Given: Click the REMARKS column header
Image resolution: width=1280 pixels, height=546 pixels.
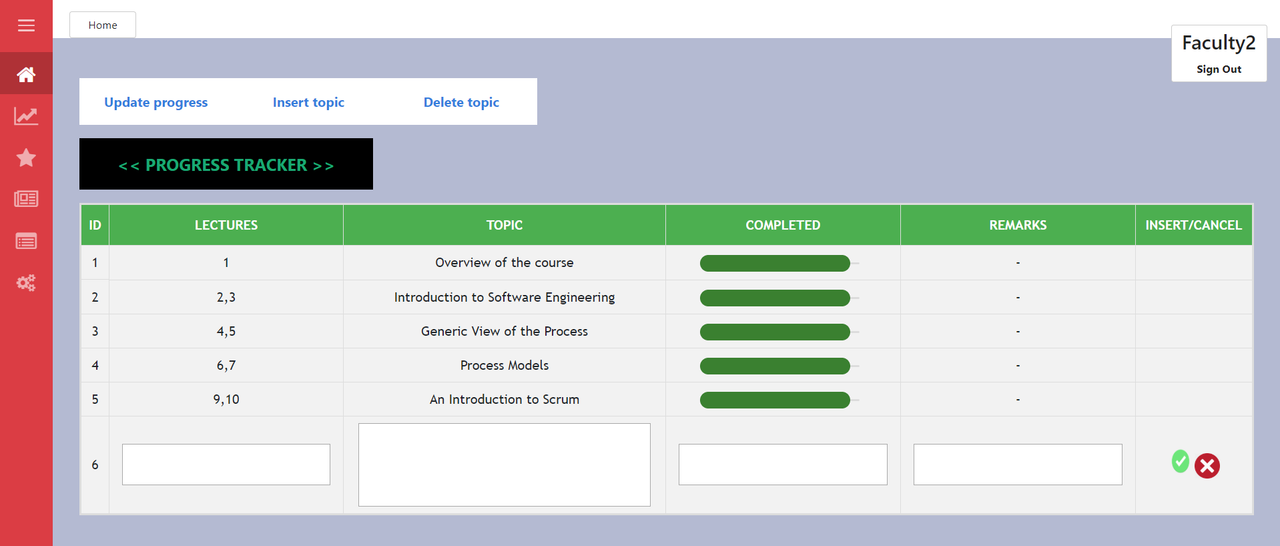Looking at the screenshot, I should pyautogui.click(x=1018, y=225).
